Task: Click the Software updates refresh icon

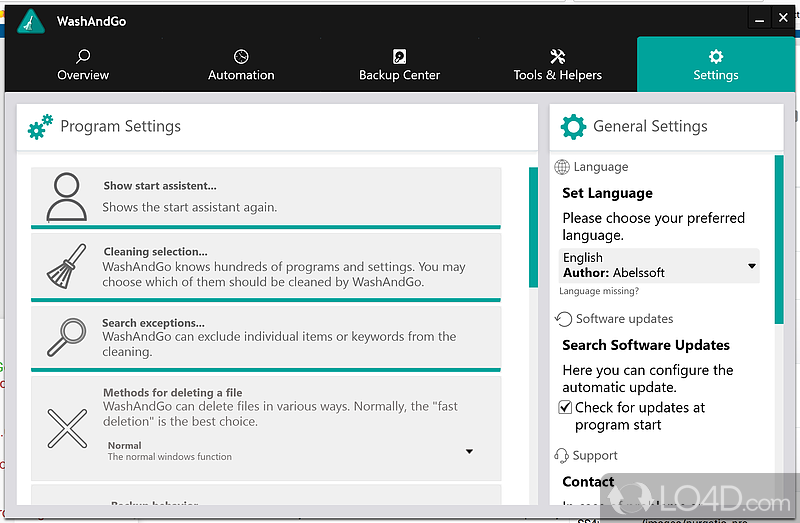Action: (x=563, y=319)
